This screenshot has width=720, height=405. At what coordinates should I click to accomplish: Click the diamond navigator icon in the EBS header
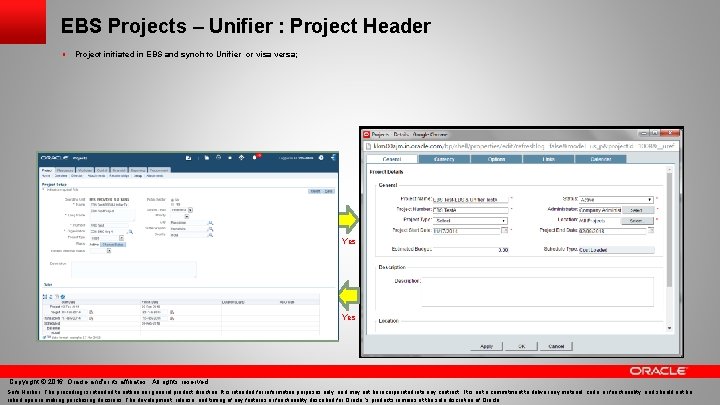point(242,158)
